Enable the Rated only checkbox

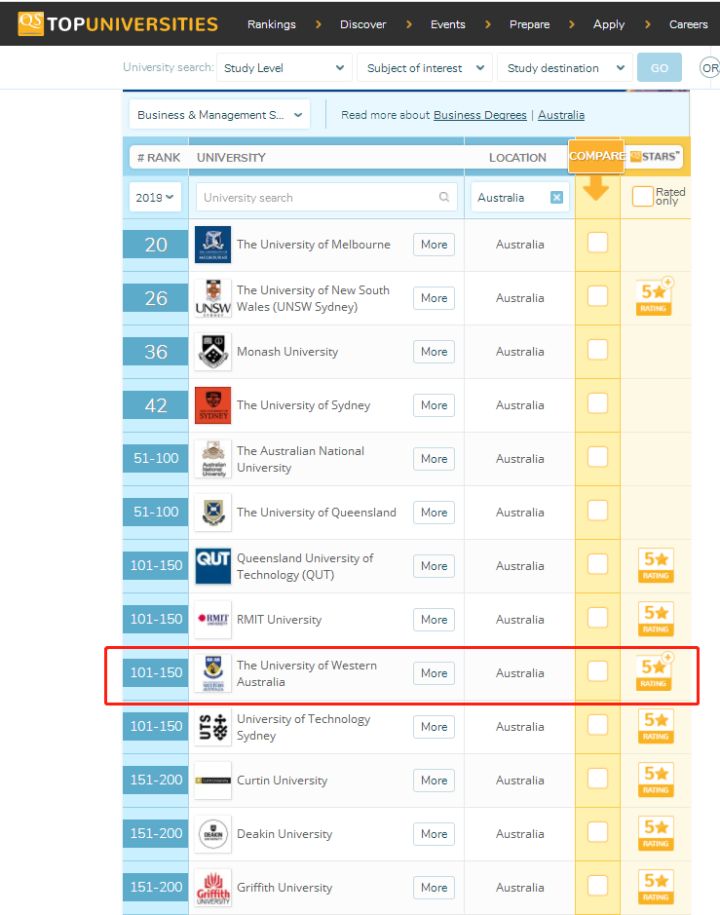click(x=642, y=196)
